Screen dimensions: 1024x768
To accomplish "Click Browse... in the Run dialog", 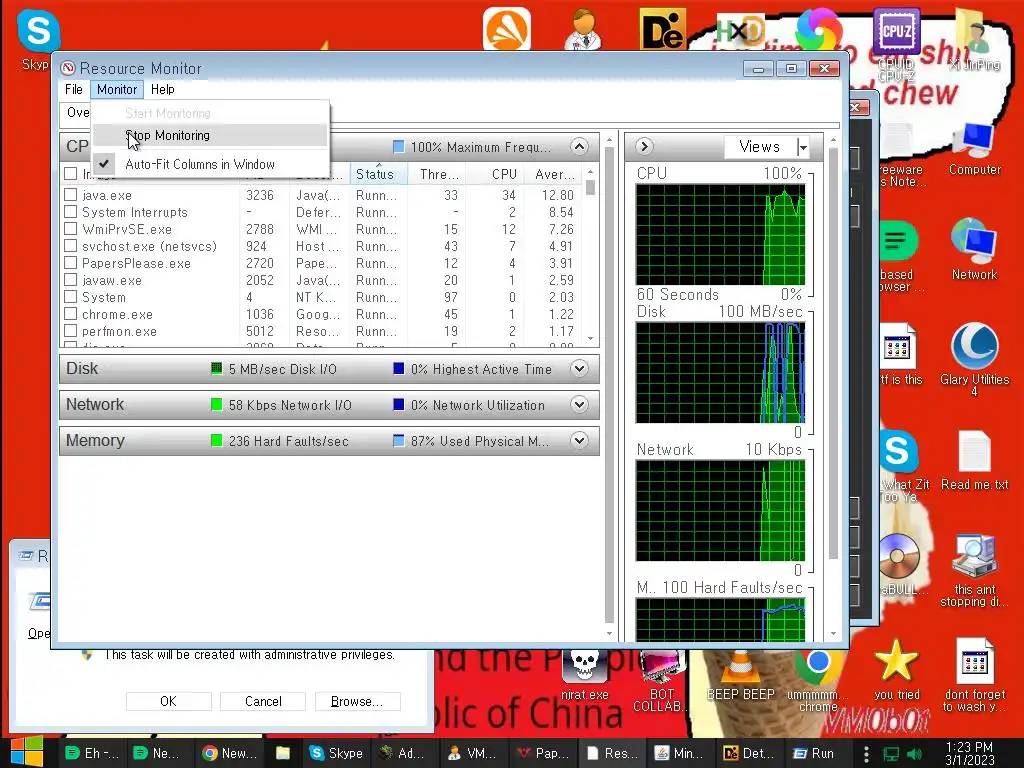I will (357, 701).
